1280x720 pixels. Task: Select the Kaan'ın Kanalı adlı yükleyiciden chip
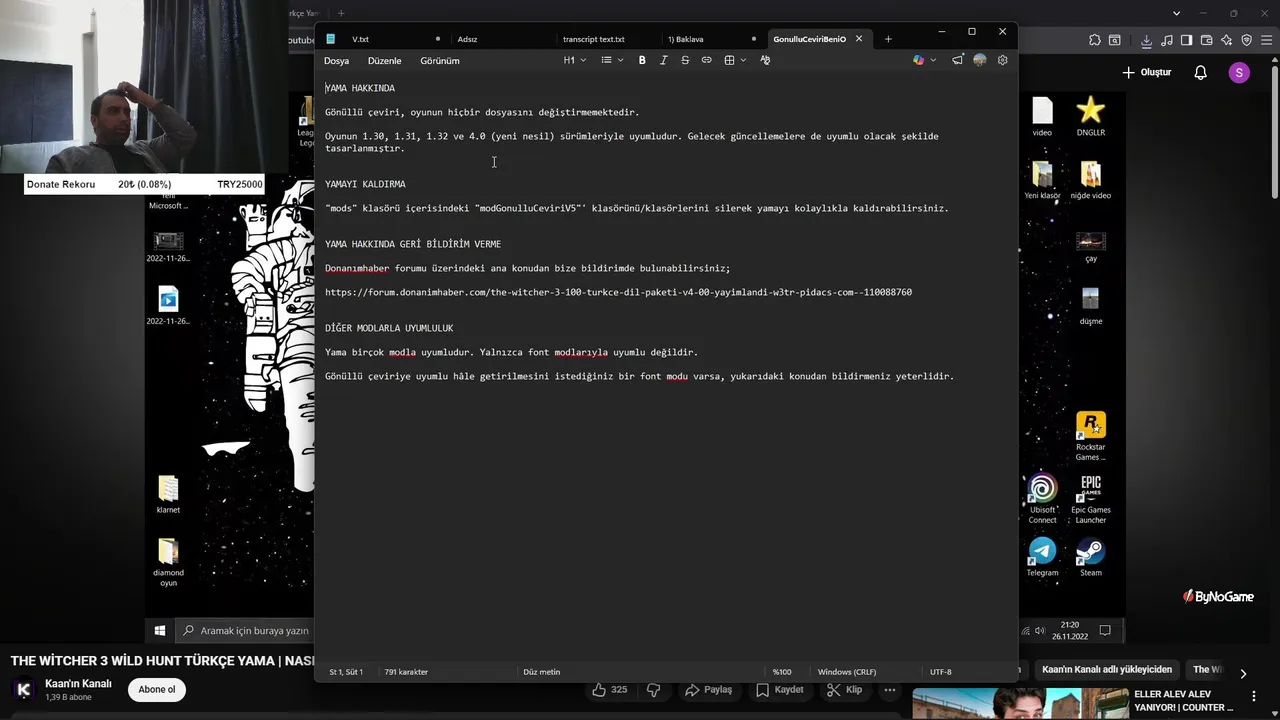tap(1106, 670)
